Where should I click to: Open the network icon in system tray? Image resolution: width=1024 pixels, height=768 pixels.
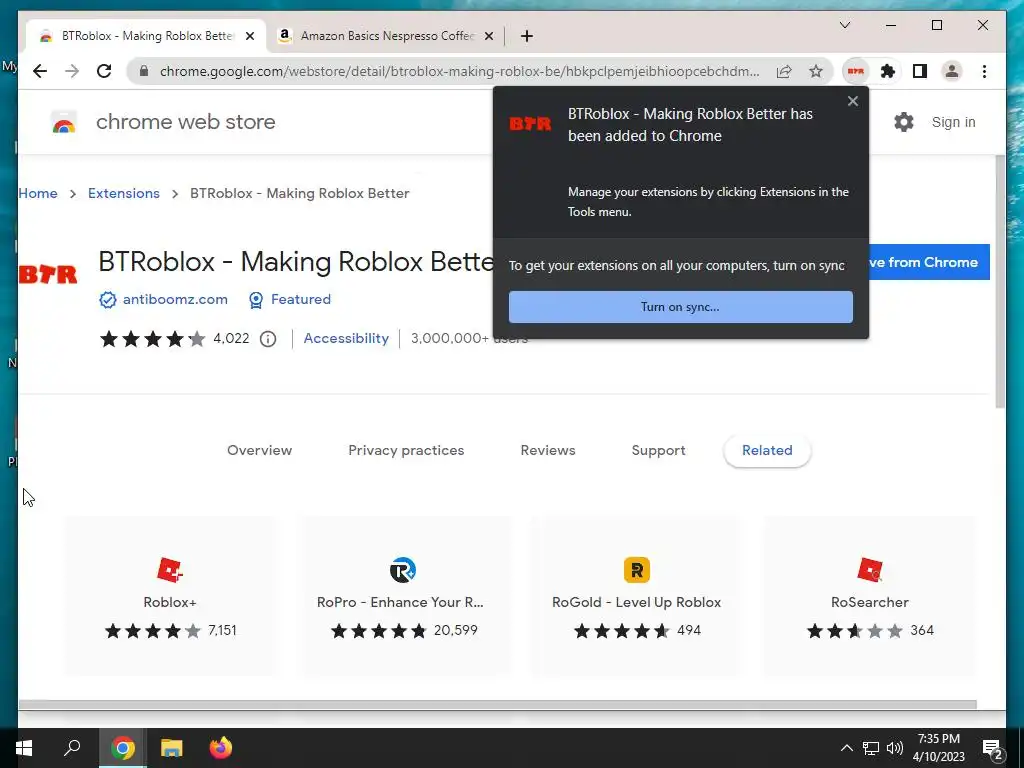click(x=871, y=748)
